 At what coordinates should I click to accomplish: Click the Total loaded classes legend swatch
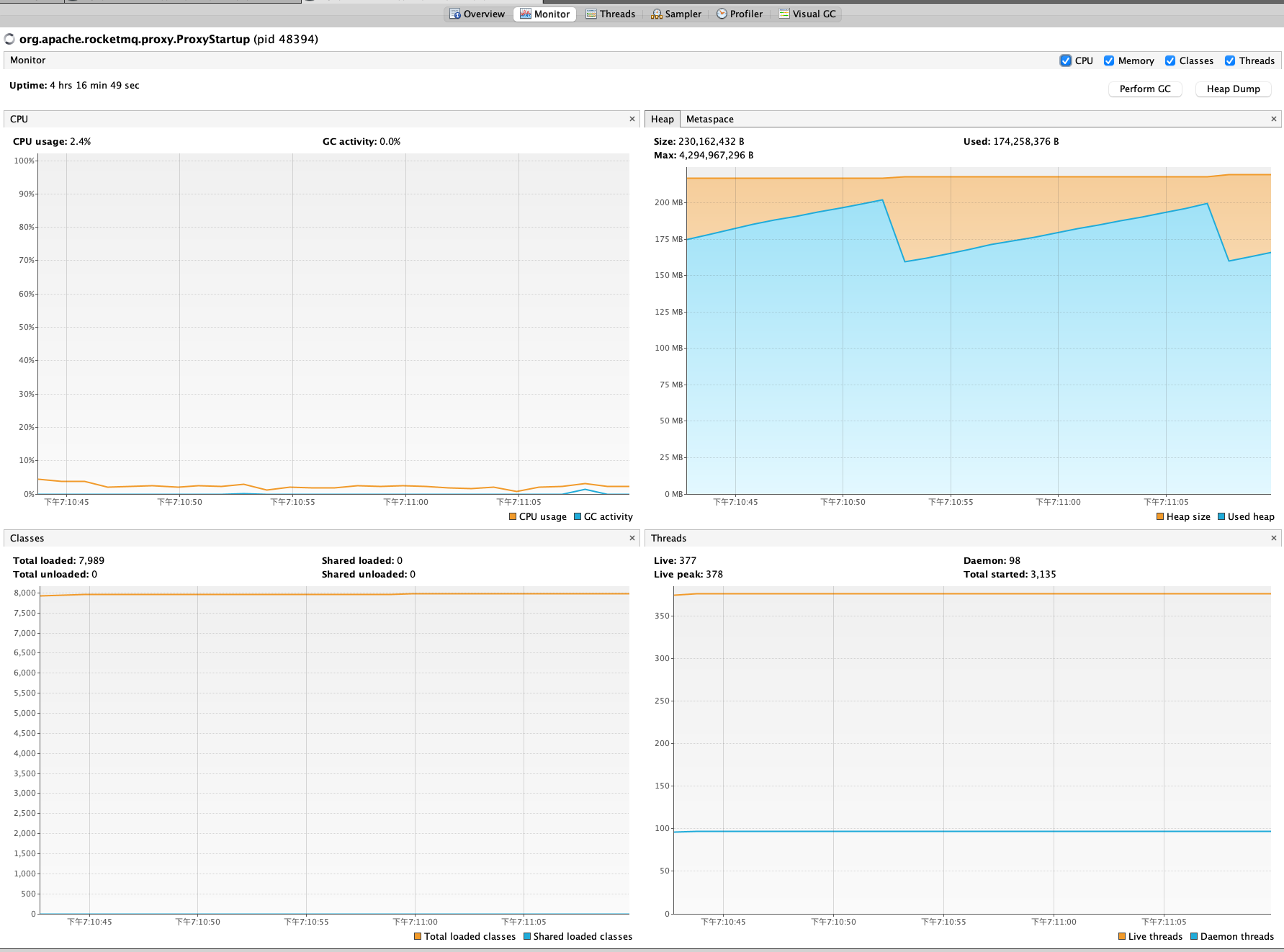(x=418, y=936)
